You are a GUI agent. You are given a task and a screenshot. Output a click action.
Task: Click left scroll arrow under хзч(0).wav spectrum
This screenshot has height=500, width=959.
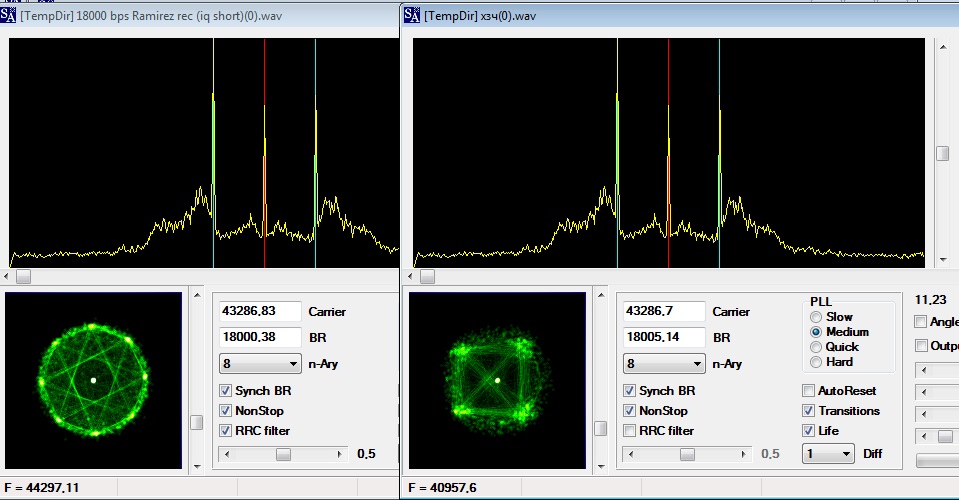[410, 277]
